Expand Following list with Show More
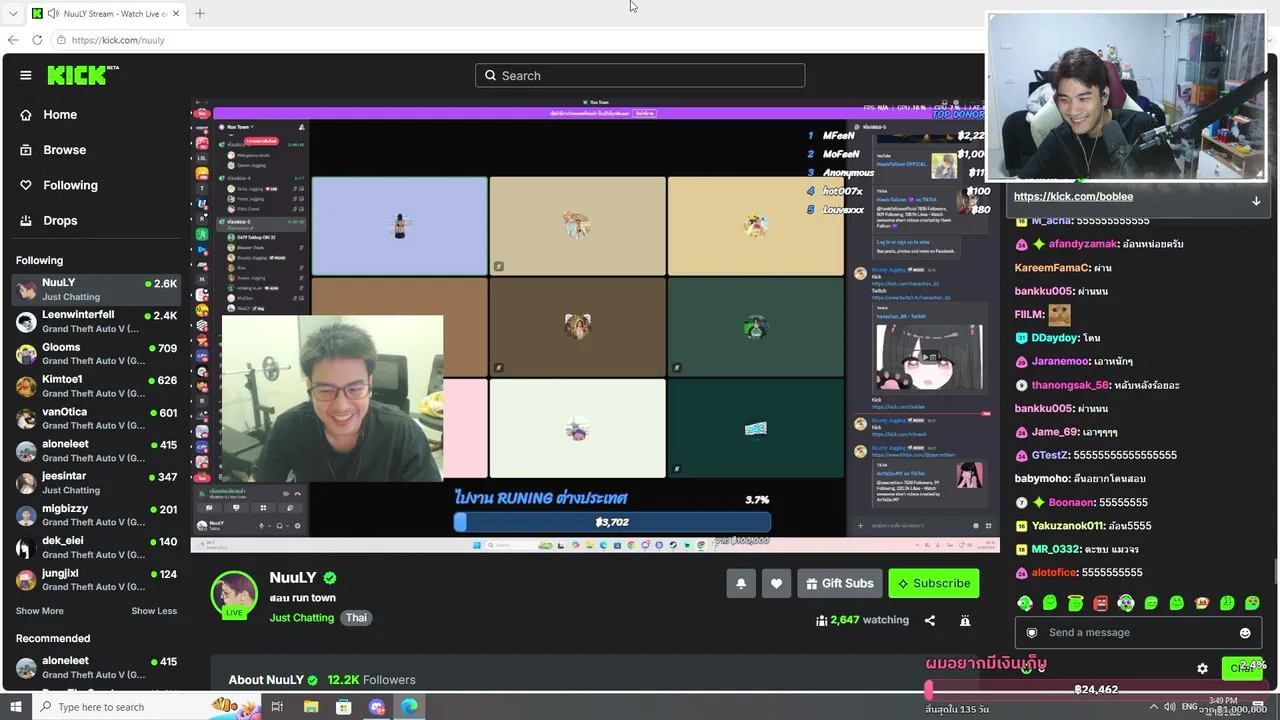Screen dimensions: 1280x720 [x=40, y=611]
